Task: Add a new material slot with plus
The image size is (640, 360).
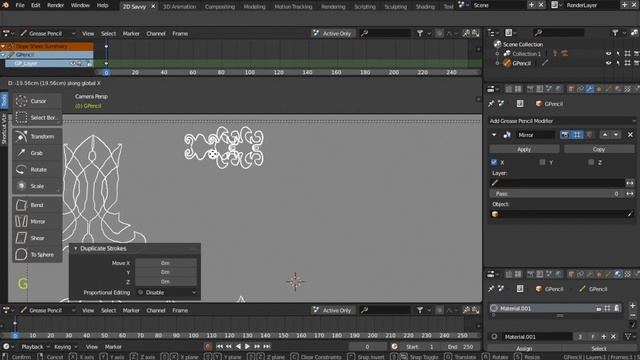Action: coord(632,306)
